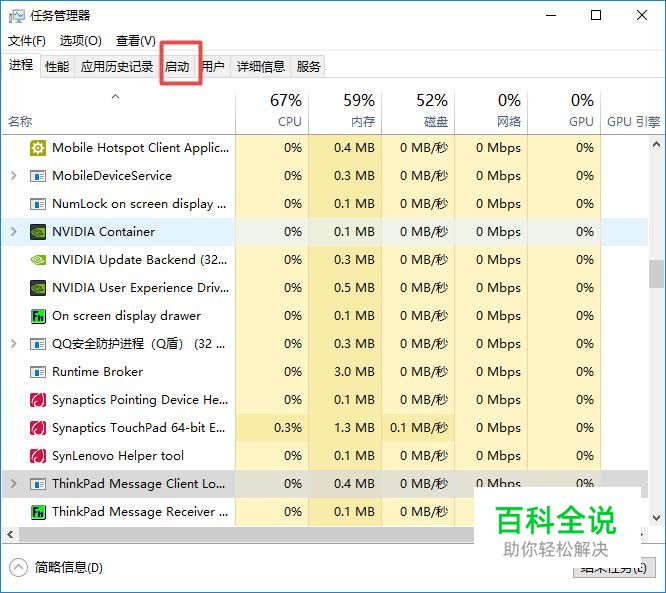Click the NVIDIA Container icon
Viewport: 666px width, 593px height.
[38, 232]
